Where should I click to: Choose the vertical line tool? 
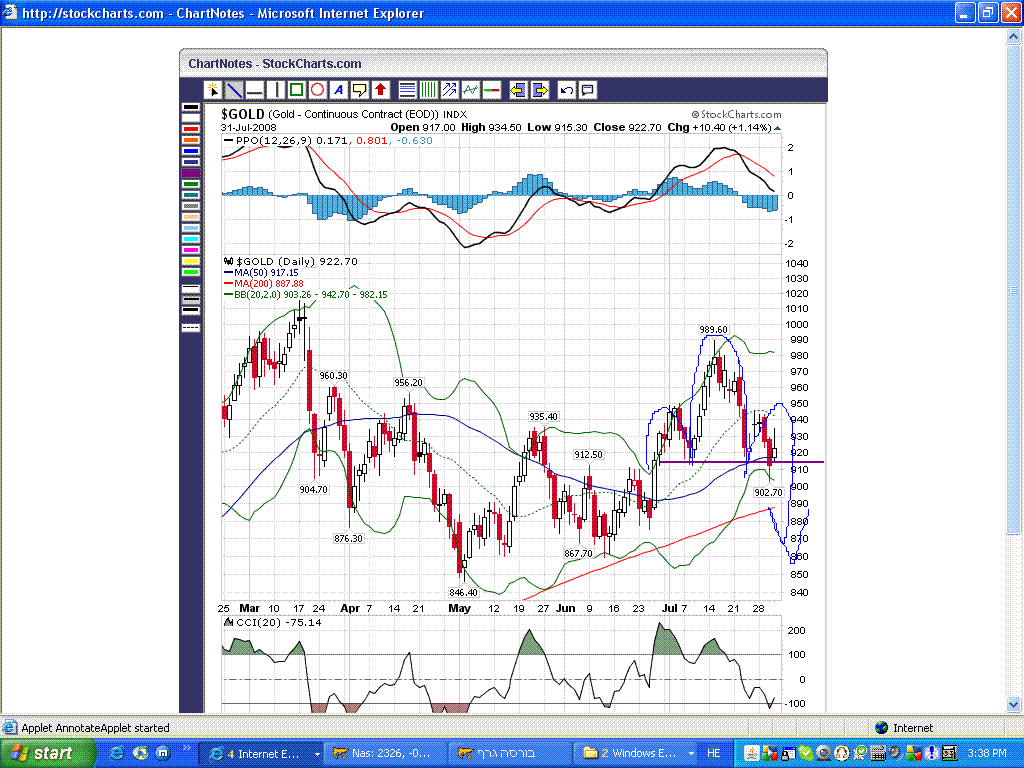click(276, 90)
